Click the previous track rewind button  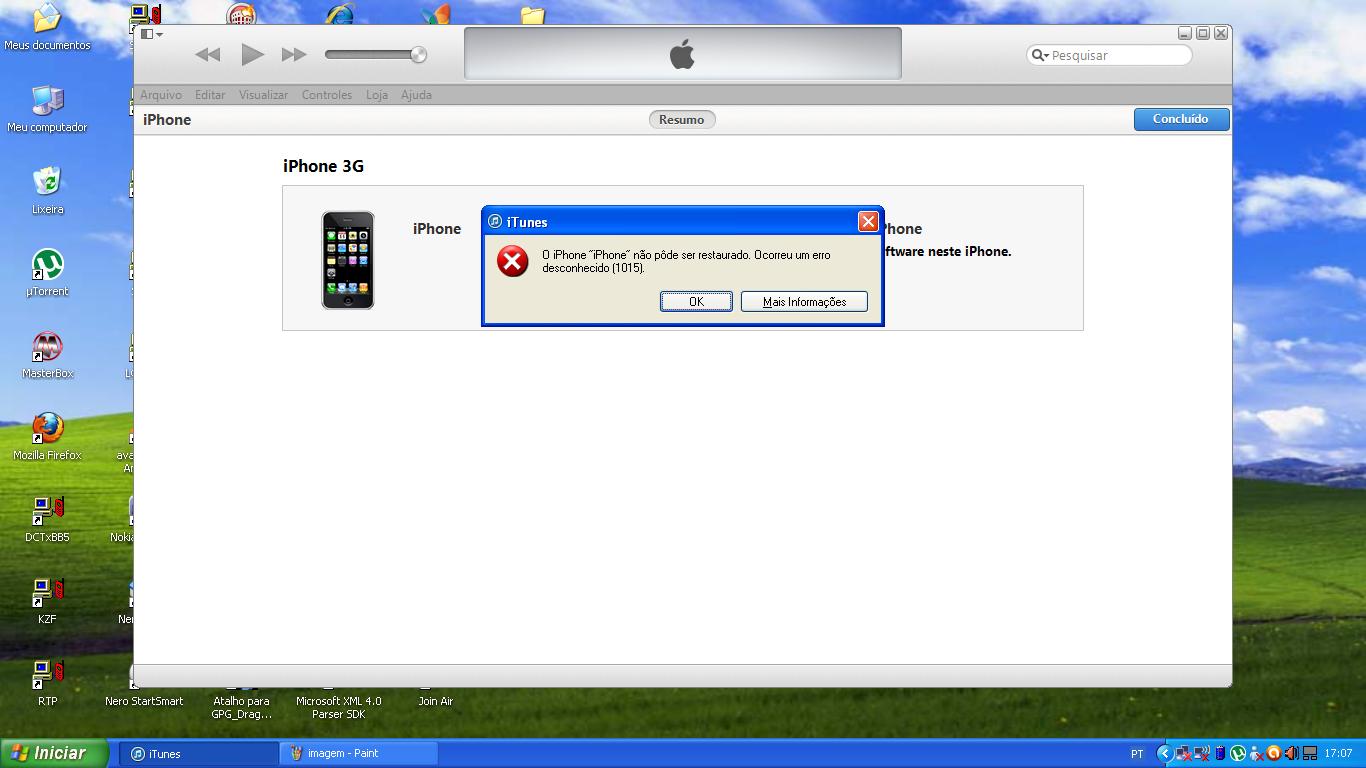tap(207, 55)
